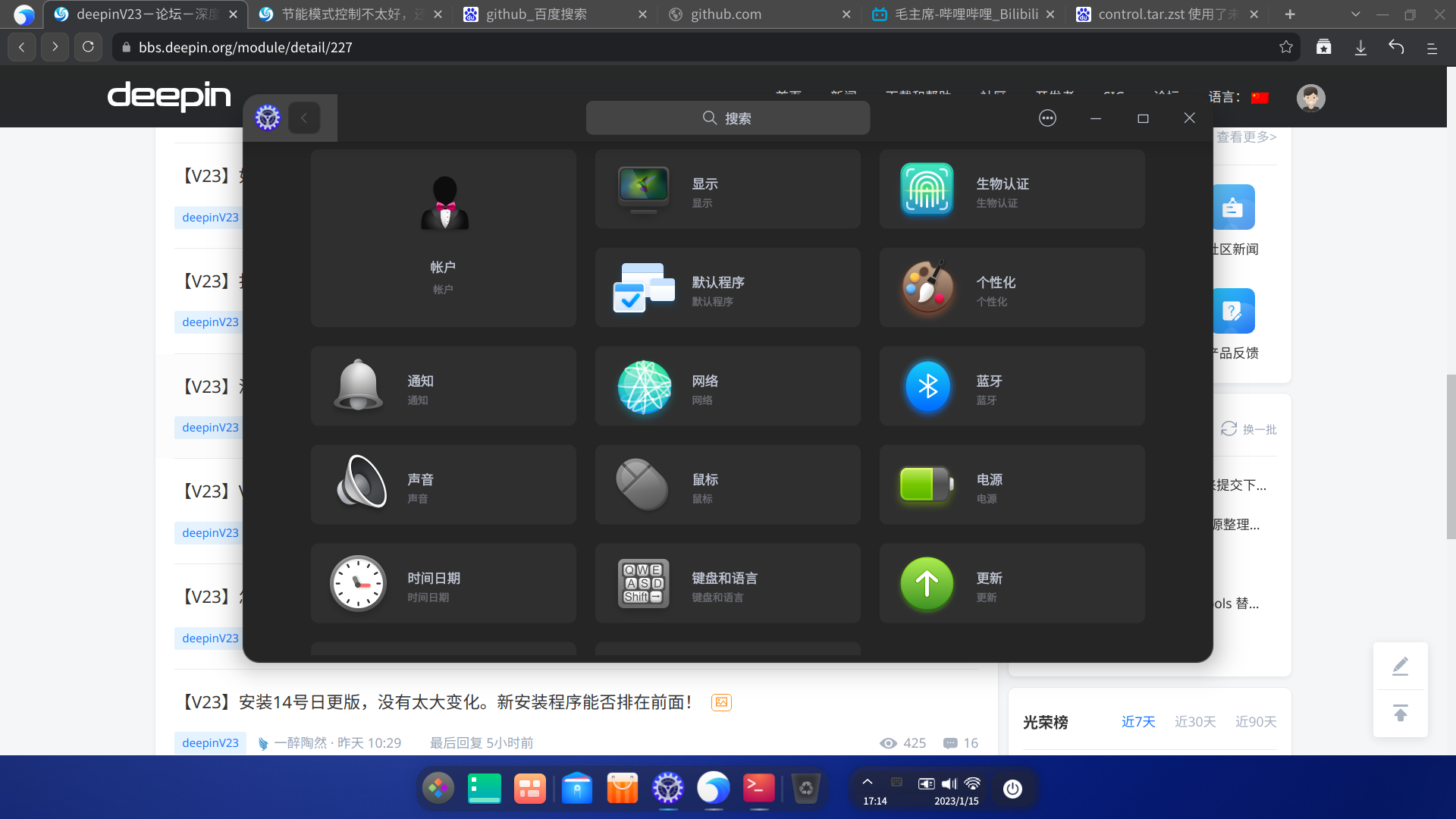Image resolution: width=1456 pixels, height=819 pixels.
Task: Click the control center back arrow button
Action: click(304, 118)
